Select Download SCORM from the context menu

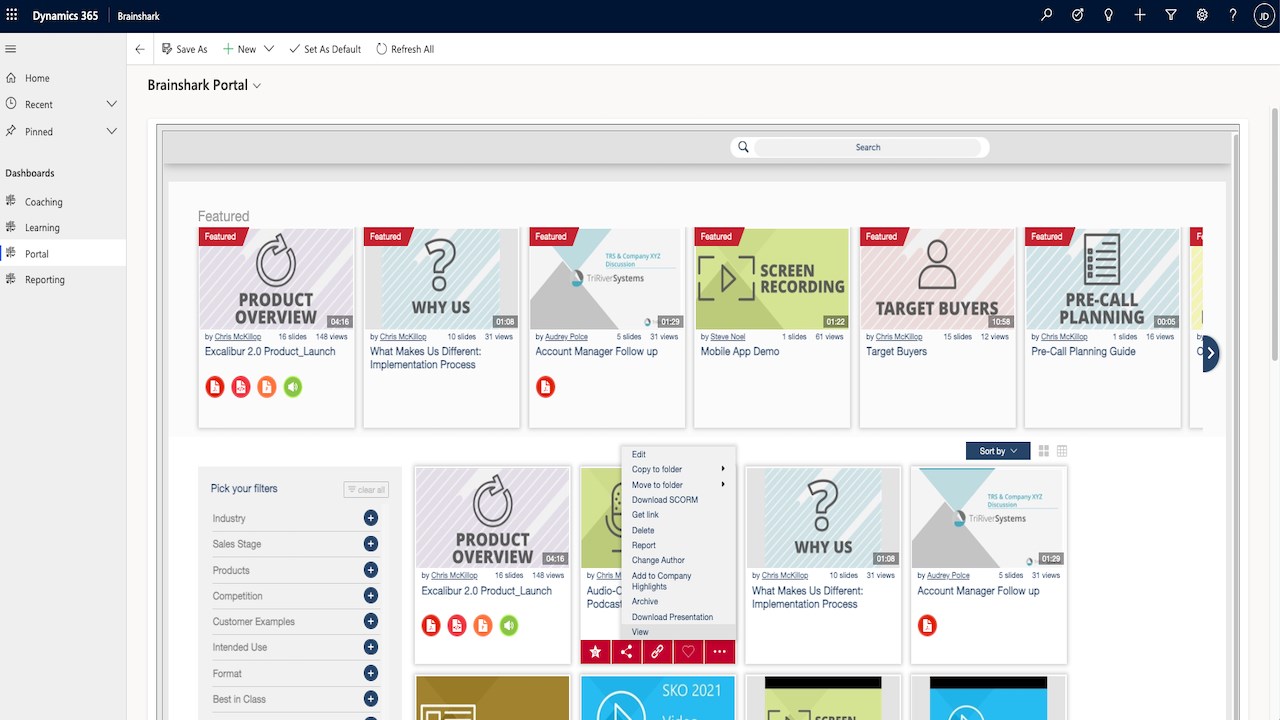pyautogui.click(x=664, y=499)
